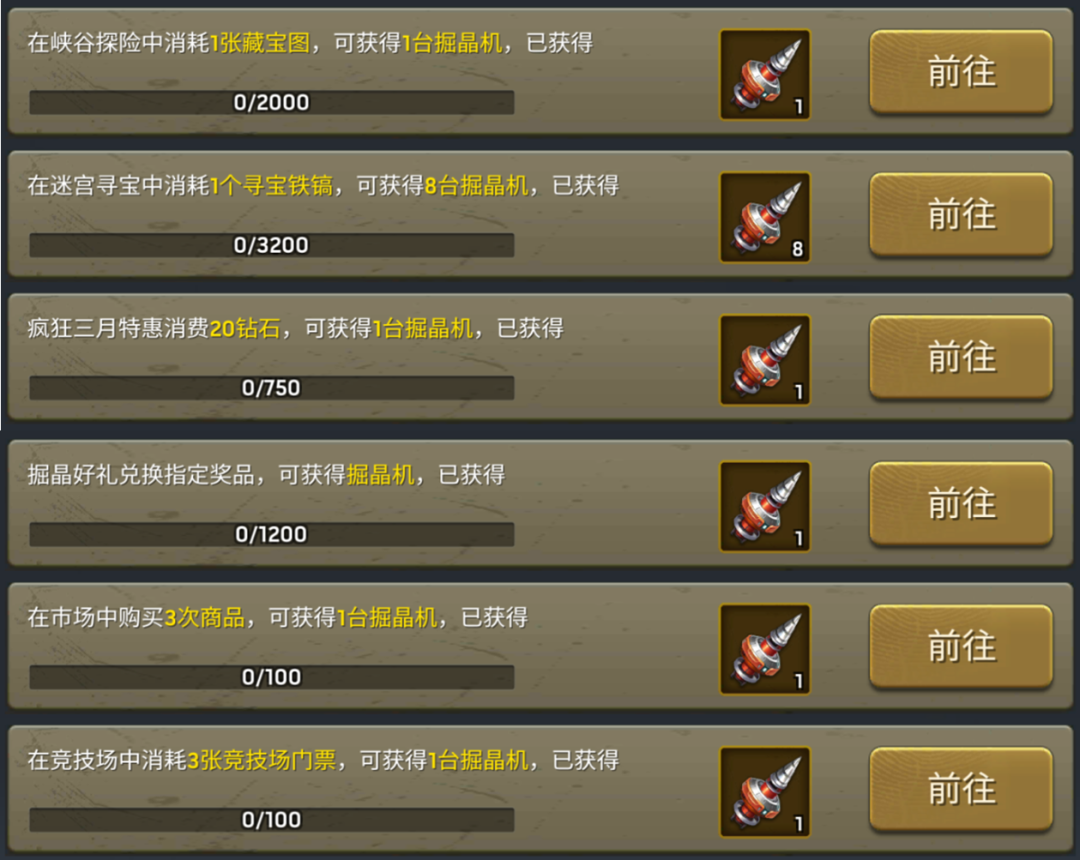The image size is (1080, 860).
Task: Click the 0/750 progress bar
Action: 271,388
